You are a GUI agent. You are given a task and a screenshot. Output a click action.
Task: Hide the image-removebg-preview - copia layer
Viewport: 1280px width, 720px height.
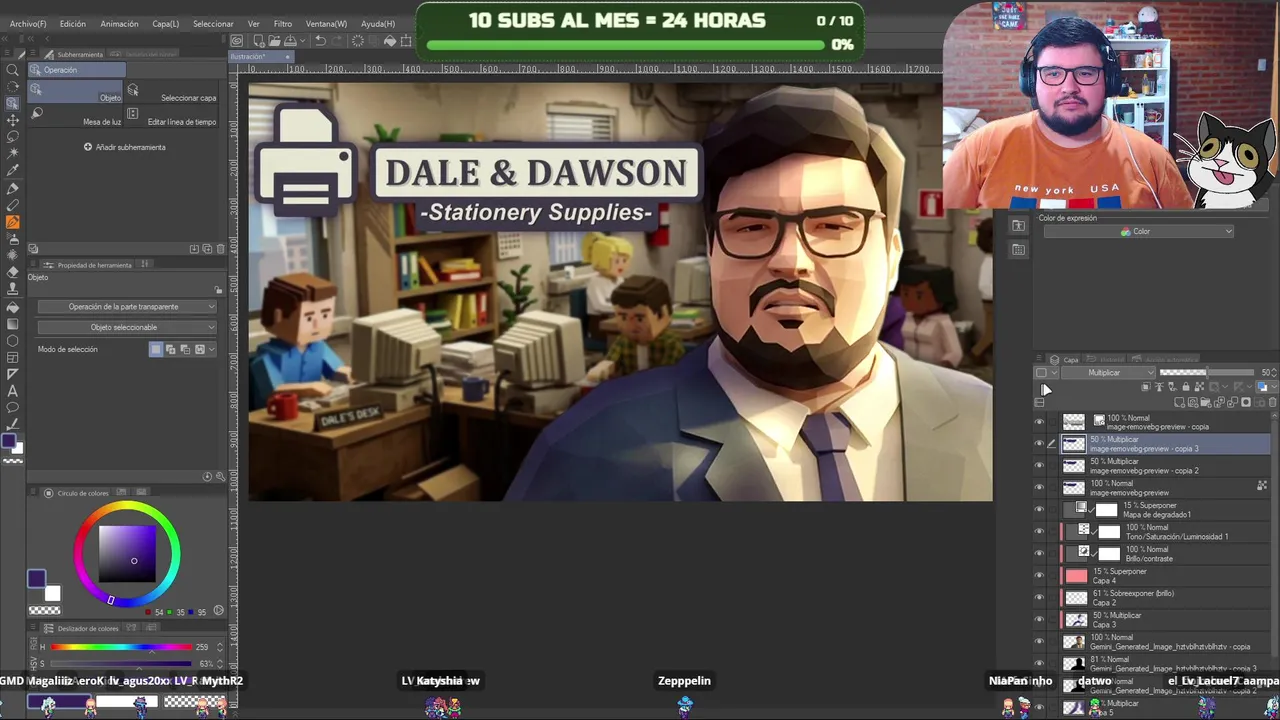1039,422
